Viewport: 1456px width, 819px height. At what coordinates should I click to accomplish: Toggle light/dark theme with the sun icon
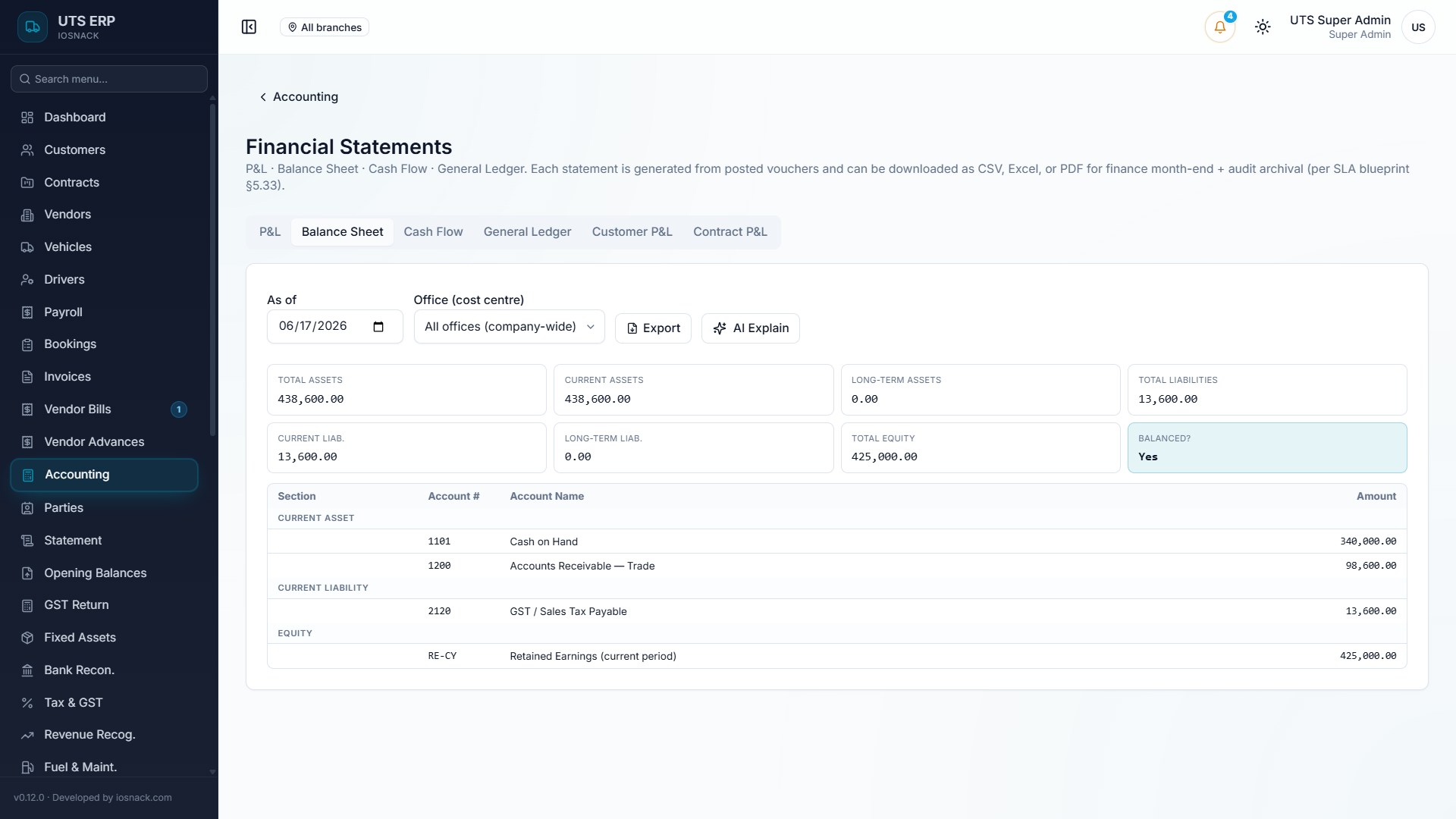point(1263,27)
